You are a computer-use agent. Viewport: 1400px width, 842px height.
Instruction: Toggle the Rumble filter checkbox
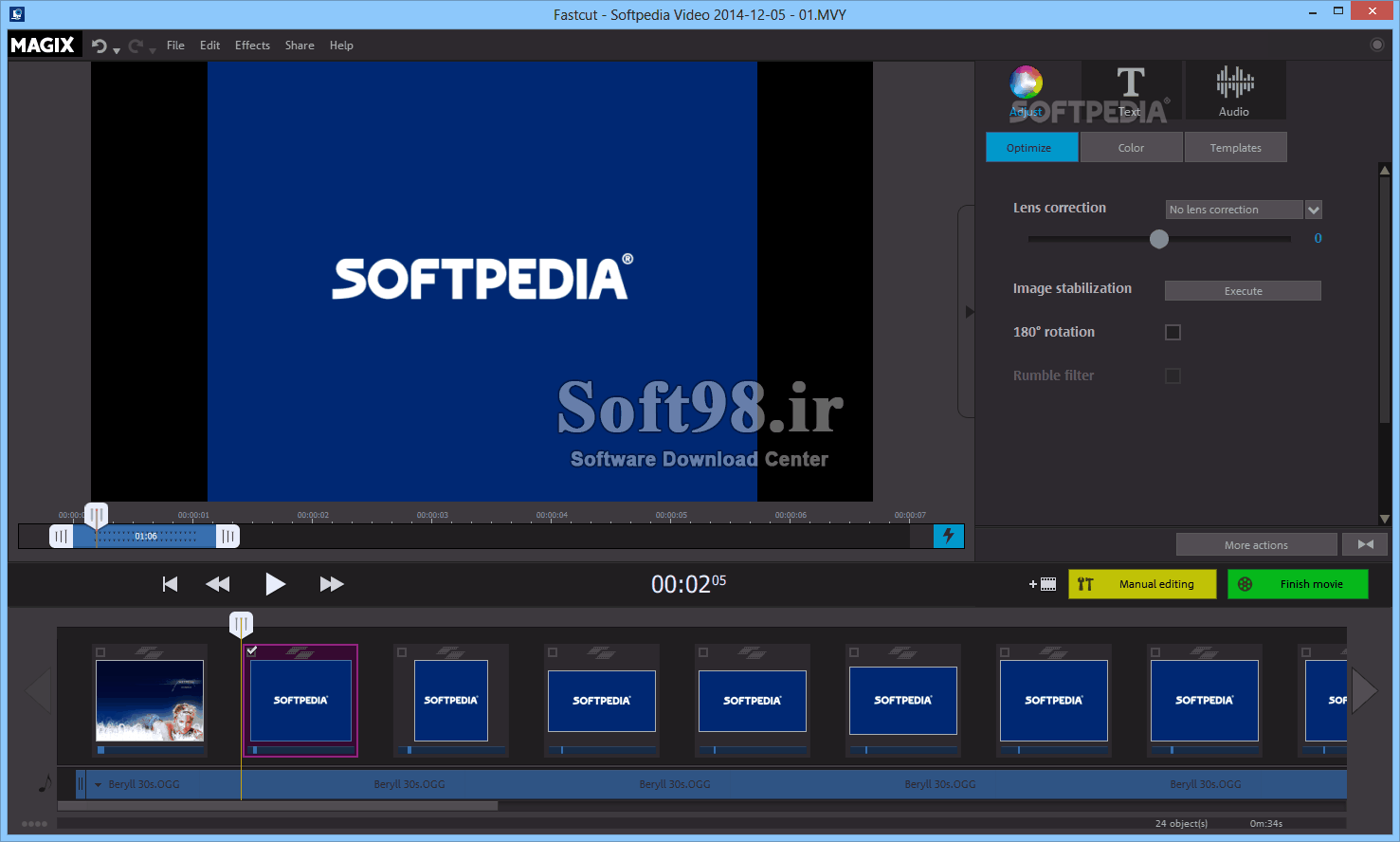[x=1173, y=375]
